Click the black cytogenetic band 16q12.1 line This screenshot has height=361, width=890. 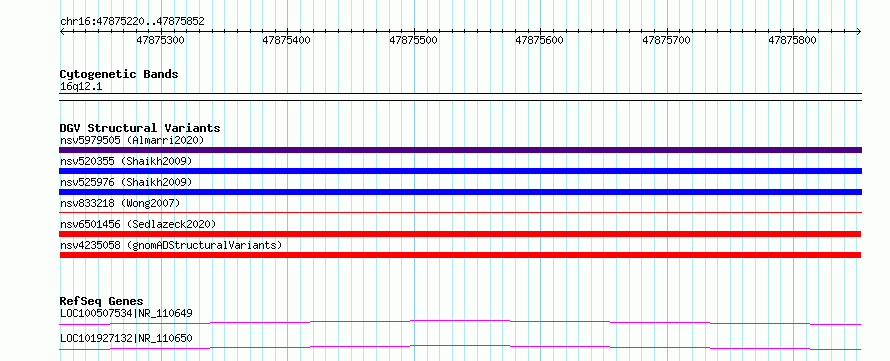point(460,97)
